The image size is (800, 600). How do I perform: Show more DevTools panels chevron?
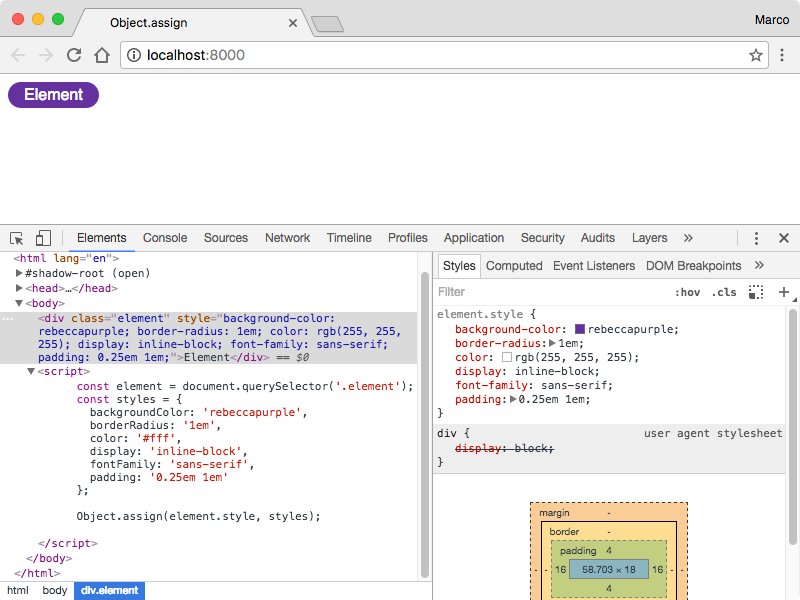point(688,238)
